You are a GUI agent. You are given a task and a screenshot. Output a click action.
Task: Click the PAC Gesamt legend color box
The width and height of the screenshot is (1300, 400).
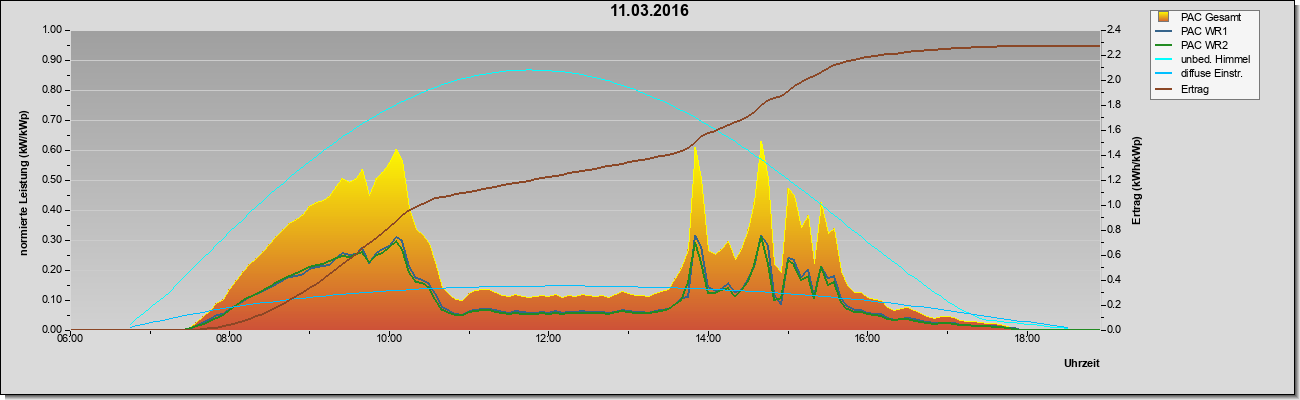coord(1164,17)
